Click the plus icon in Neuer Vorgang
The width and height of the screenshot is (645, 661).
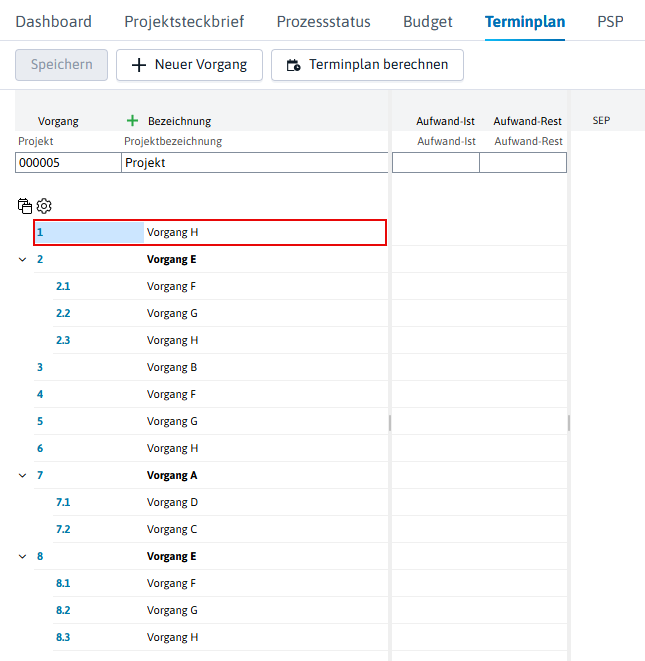click(139, 65)
